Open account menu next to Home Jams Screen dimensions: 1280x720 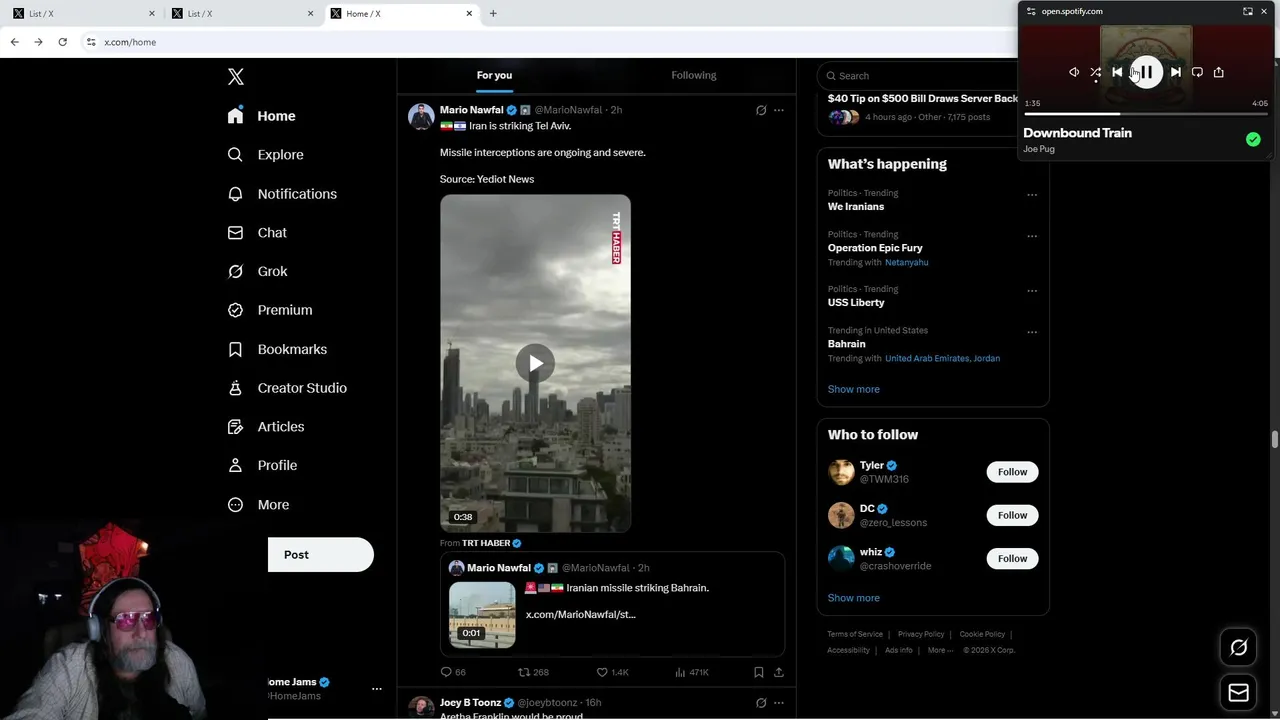tap(377, 689)
